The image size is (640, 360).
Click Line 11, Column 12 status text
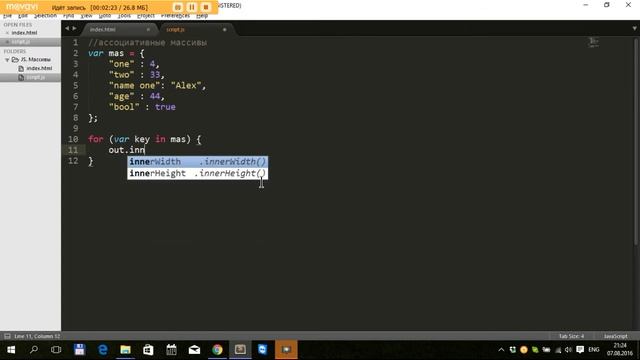click(x=37, y=336)
